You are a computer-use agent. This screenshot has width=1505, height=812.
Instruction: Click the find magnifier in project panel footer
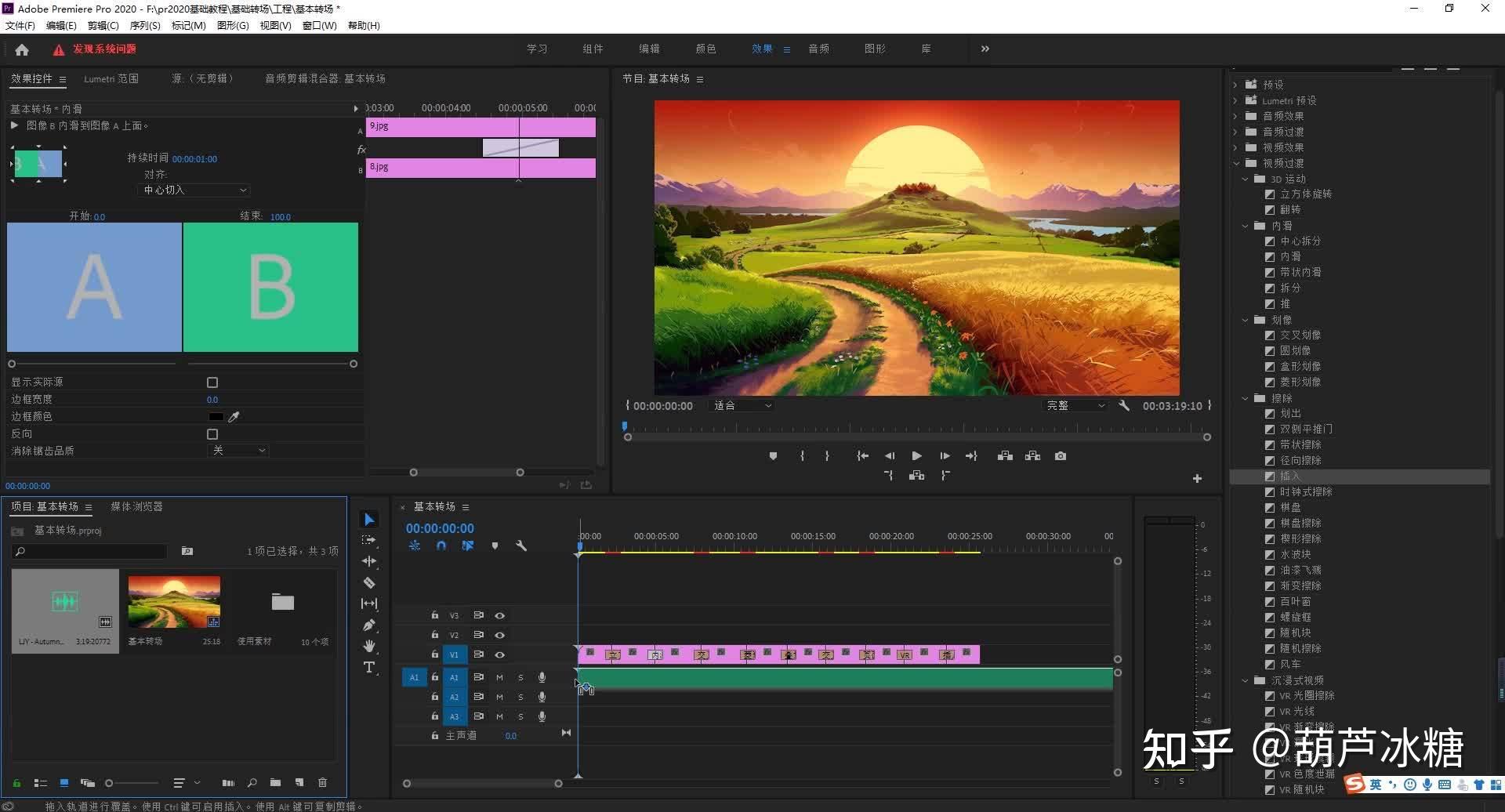click(x=252, y=782)
